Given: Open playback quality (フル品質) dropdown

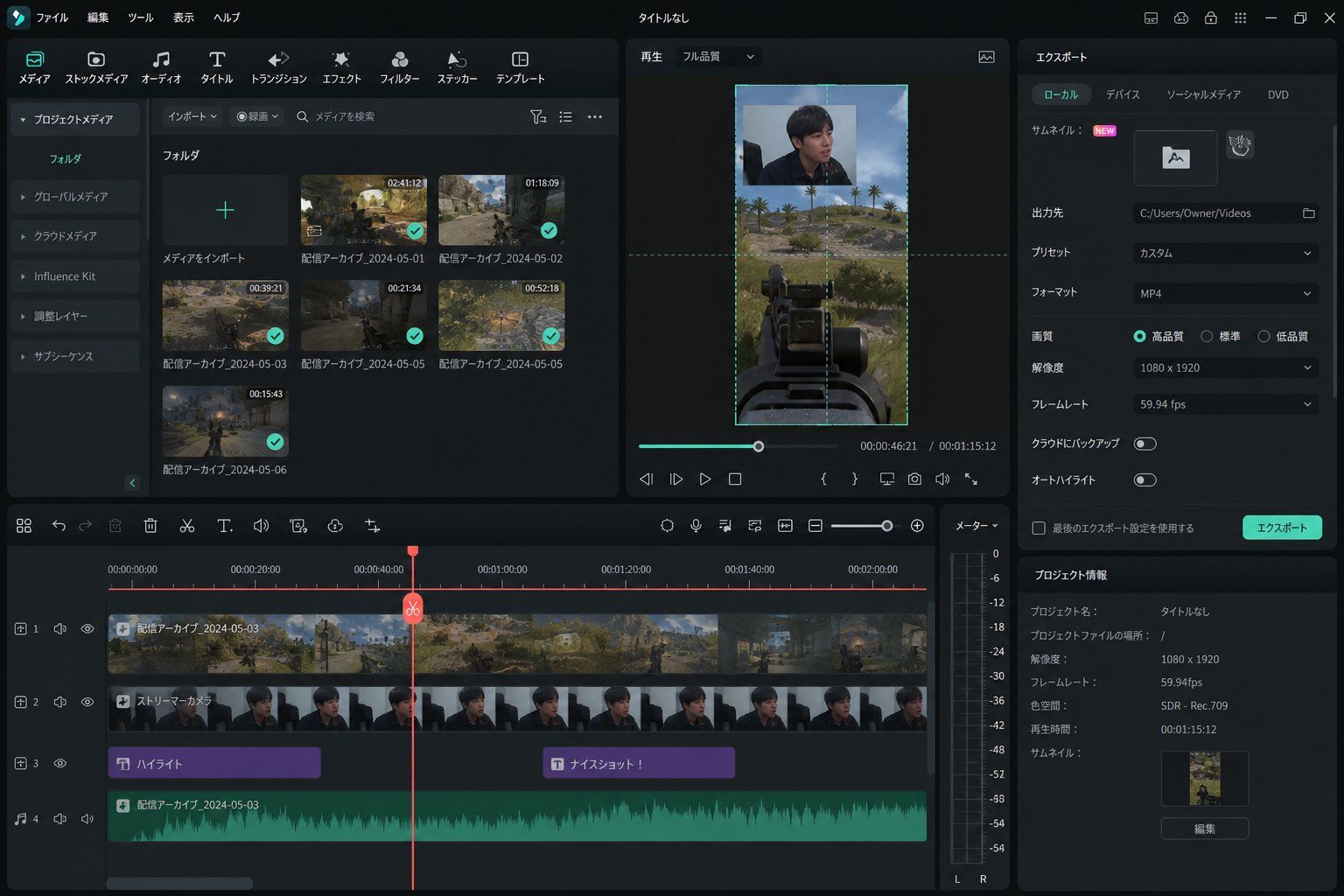Looking at the screenshot, I should pyautogui.click(x=717, y=57).
